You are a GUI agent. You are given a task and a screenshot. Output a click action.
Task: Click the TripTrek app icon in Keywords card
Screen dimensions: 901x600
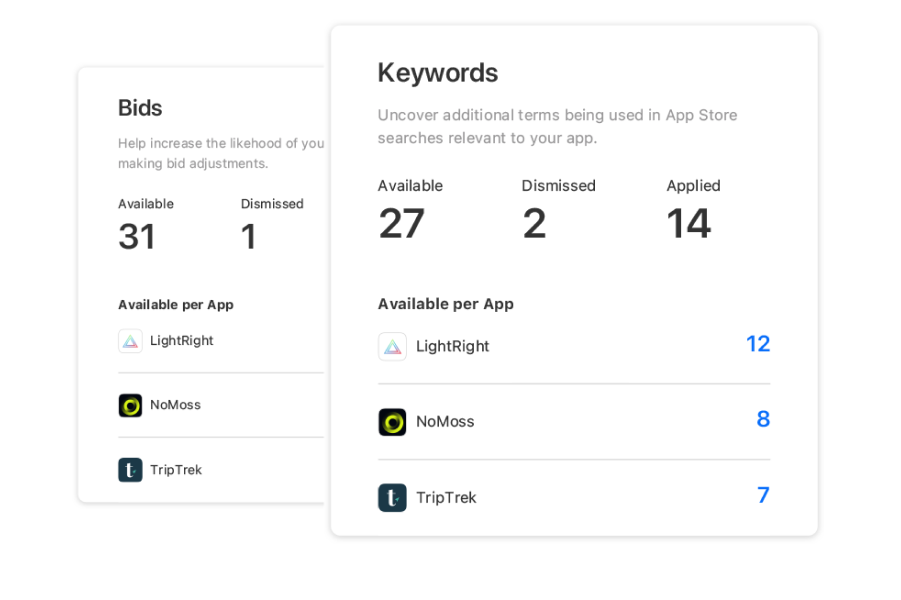(x=392, y=498)
